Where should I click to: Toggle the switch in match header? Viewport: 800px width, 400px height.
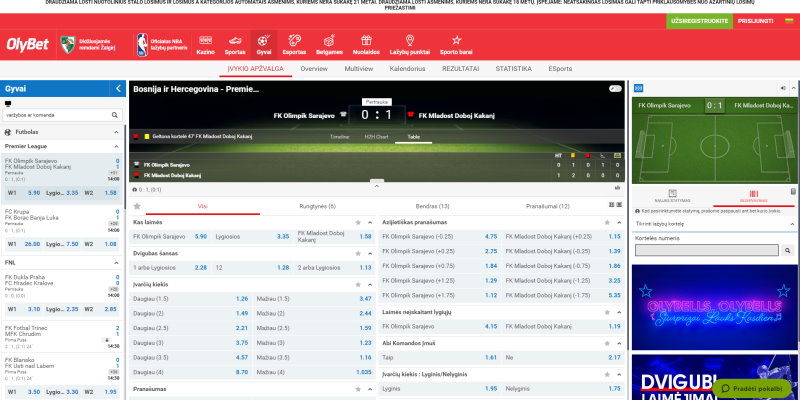click(x=615, y=89)
